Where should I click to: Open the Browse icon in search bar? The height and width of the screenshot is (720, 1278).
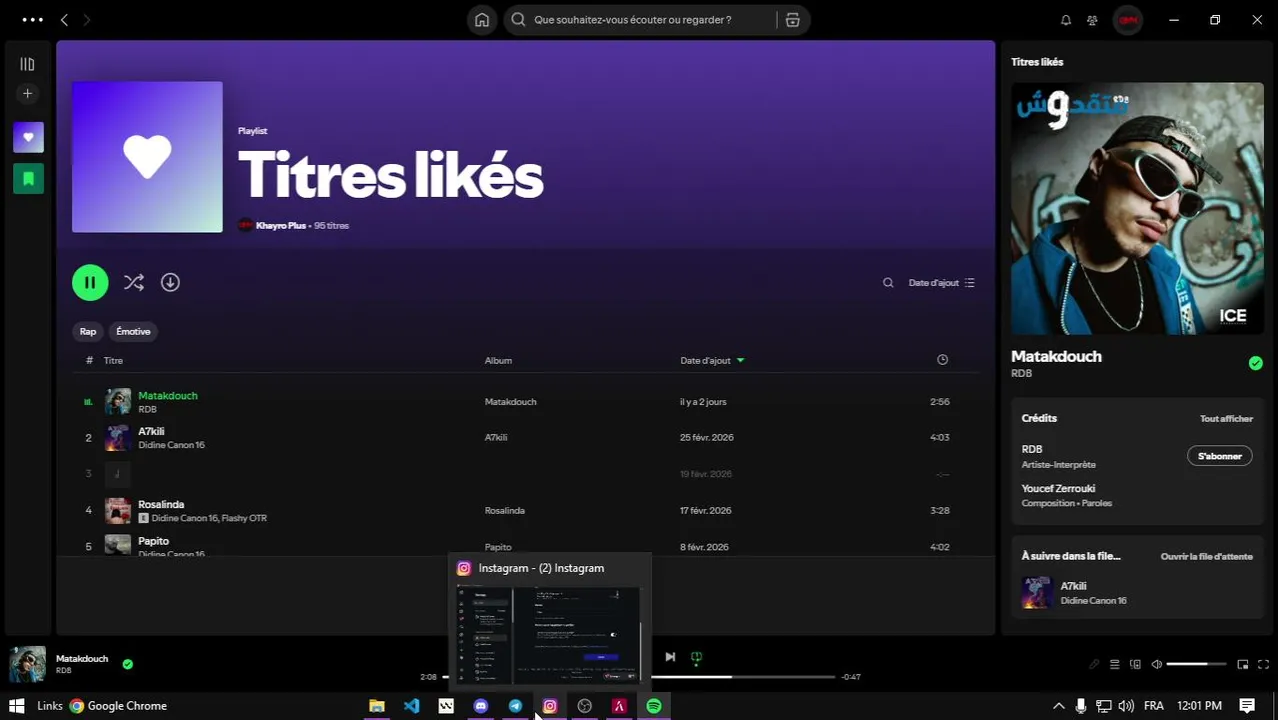(793, 20)
